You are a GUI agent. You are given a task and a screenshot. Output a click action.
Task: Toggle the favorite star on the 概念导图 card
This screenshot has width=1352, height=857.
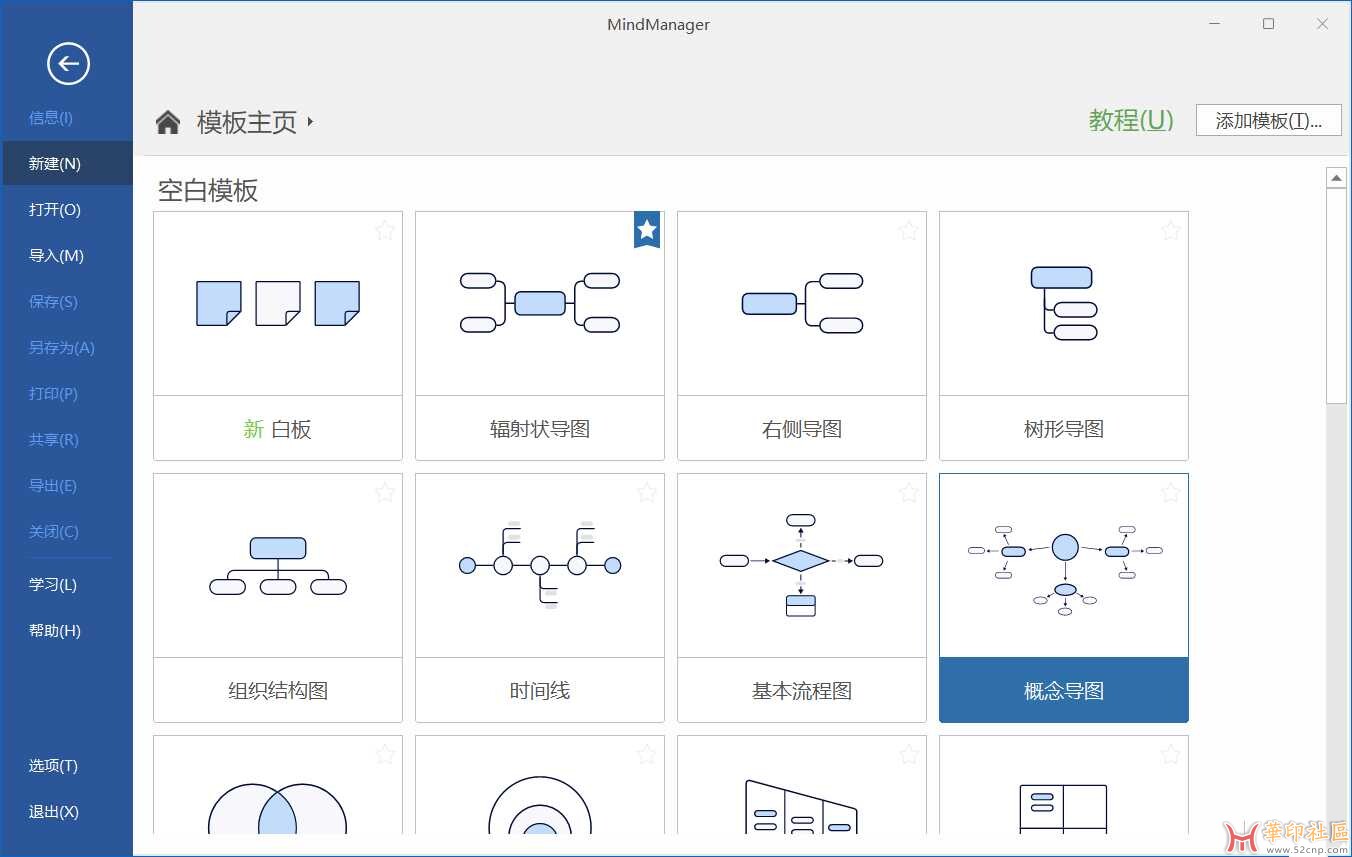[1171, 493]
